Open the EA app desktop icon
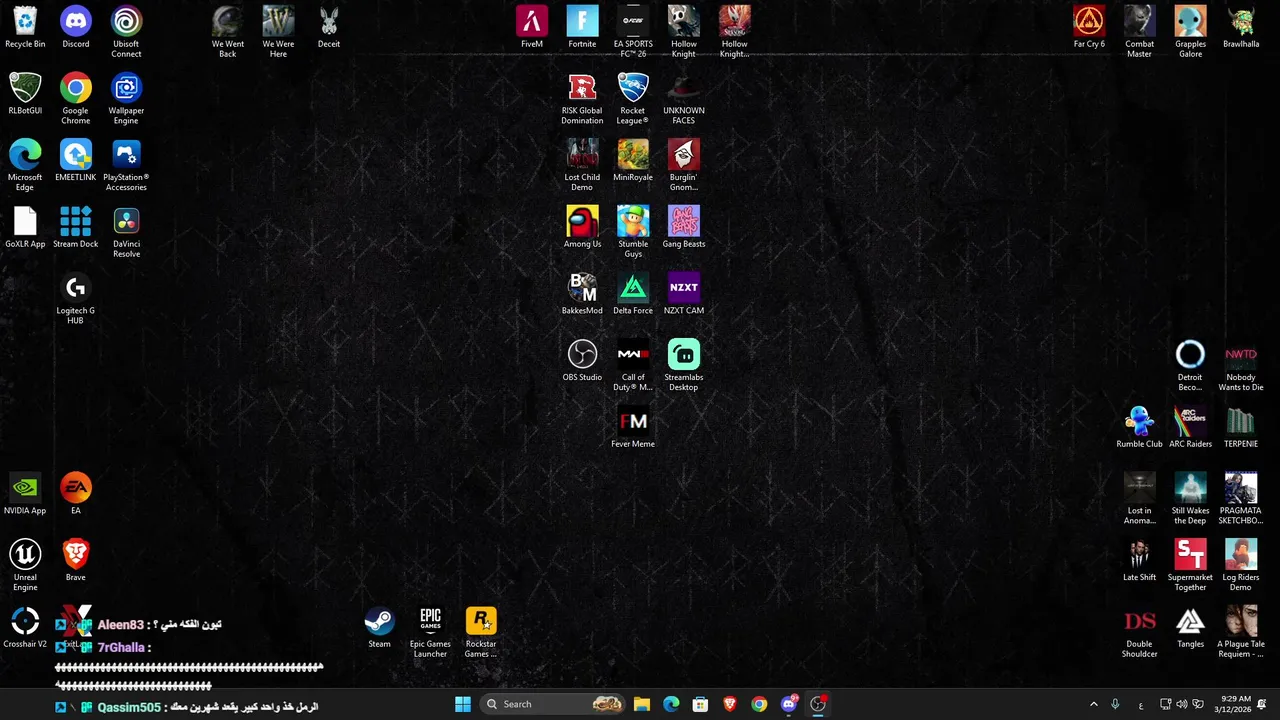Image resolution: width=1280 pixels, height=720 pixels. 76,495
